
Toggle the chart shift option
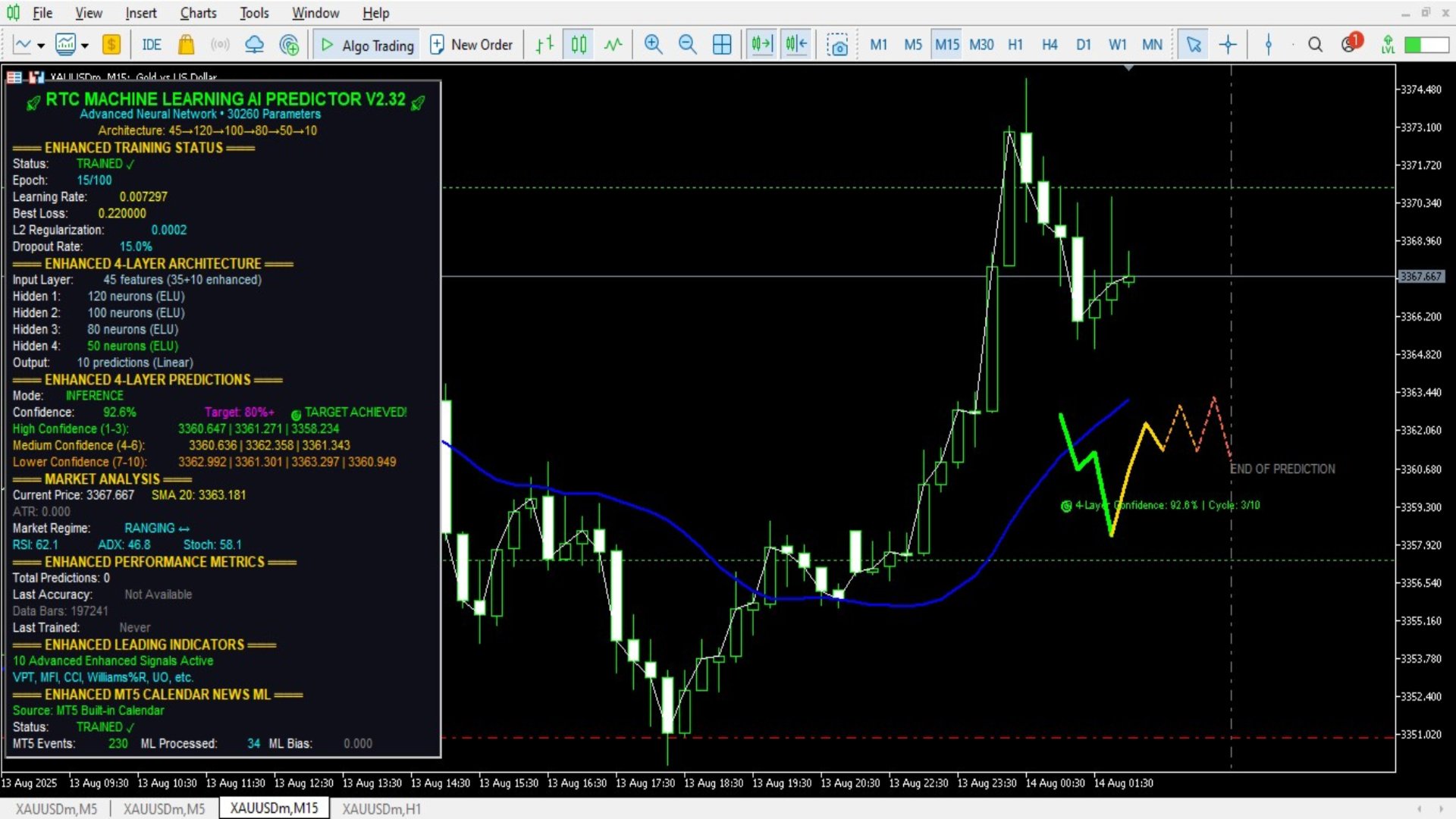[796, 45]
